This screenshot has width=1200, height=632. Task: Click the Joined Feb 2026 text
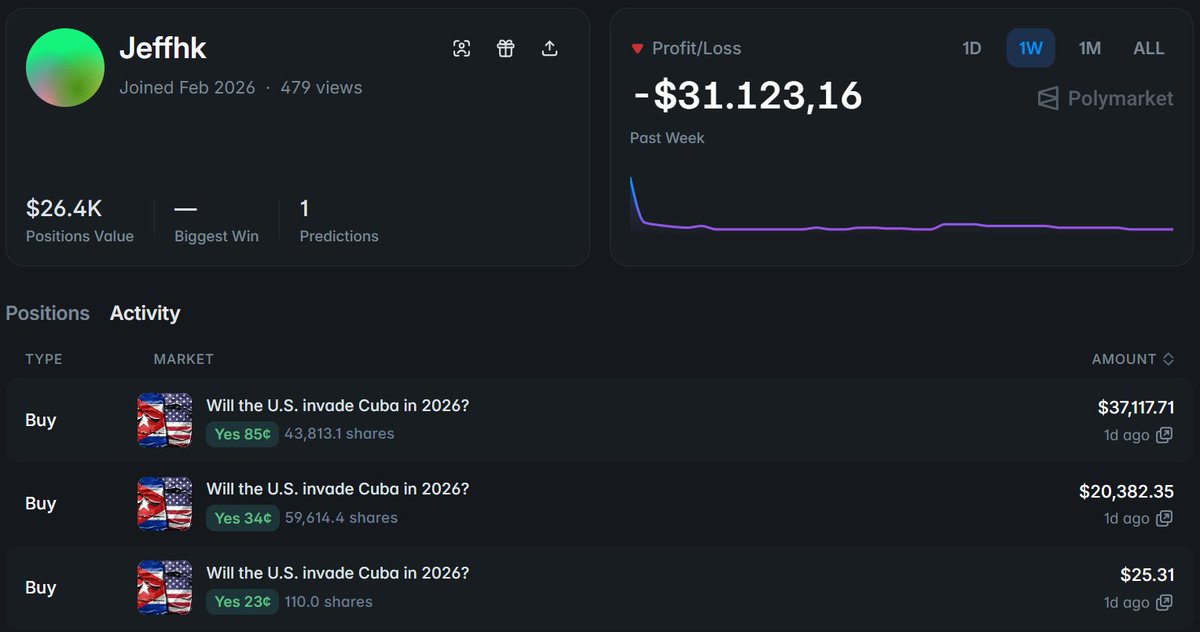[187, 88]
